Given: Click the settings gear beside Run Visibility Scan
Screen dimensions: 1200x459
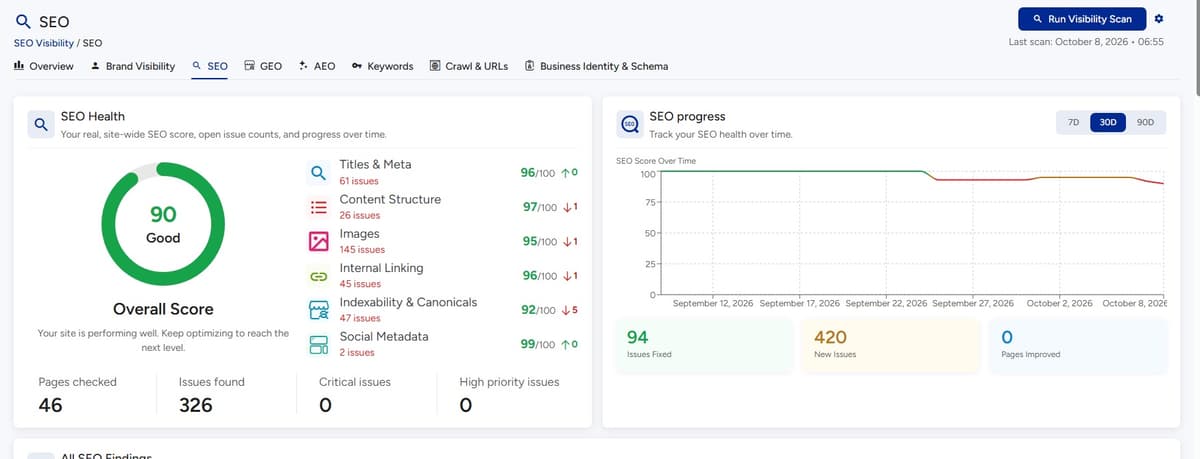Looking at the screenshot, I should (1158, 19).
